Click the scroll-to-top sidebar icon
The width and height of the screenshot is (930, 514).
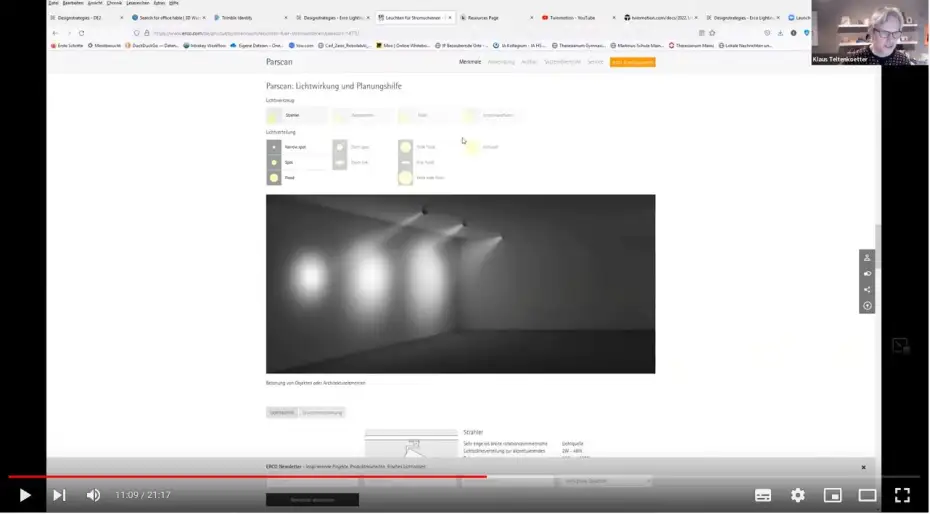click(867, 306)
